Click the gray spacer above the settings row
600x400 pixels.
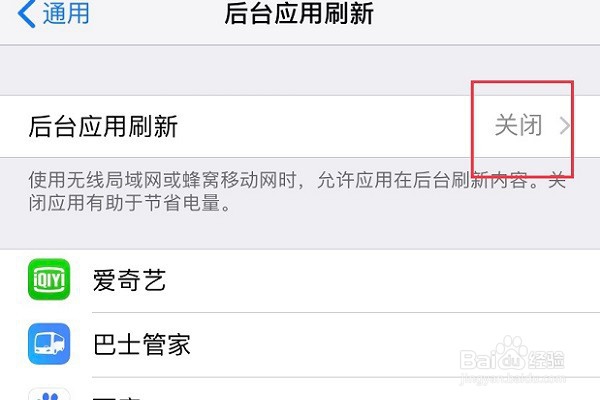click(x=300, y=70)
